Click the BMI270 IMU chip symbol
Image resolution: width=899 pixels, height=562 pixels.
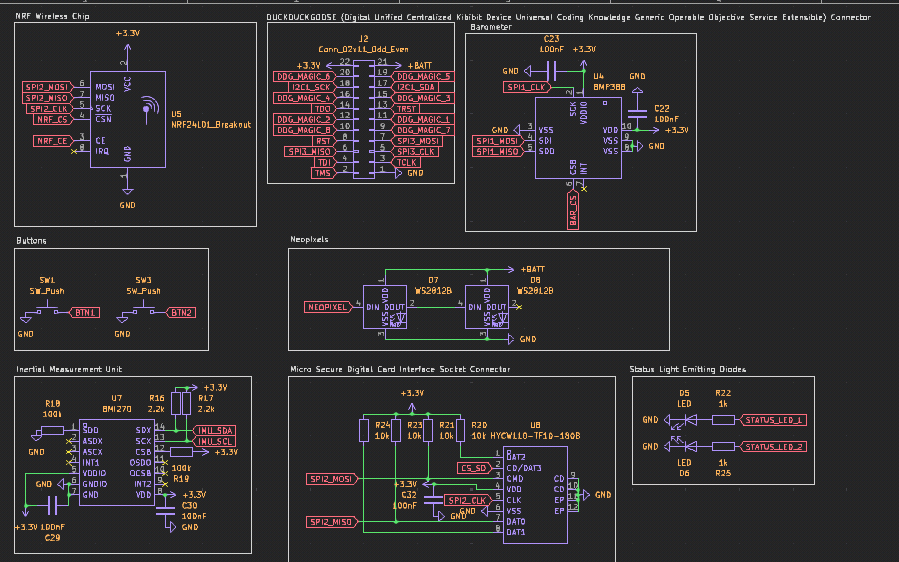tap(116, 462)
